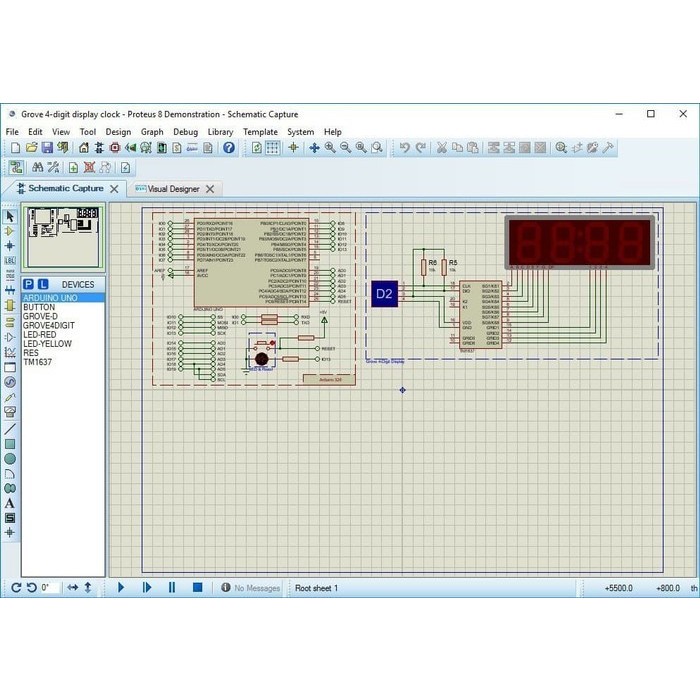This screenshot has width=700, height=700.
Task: Toggle the false origin crosshair icon
Action: click(293, 148)
